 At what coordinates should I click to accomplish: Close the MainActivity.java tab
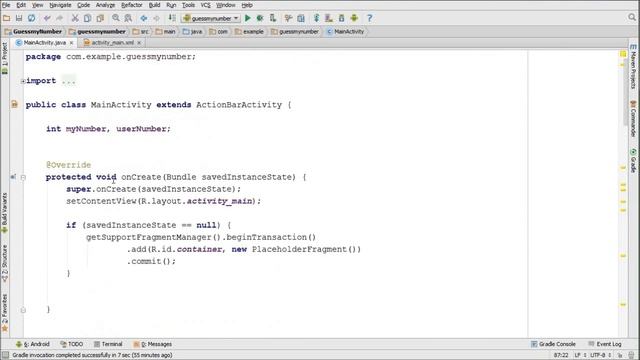pos(71,43)
